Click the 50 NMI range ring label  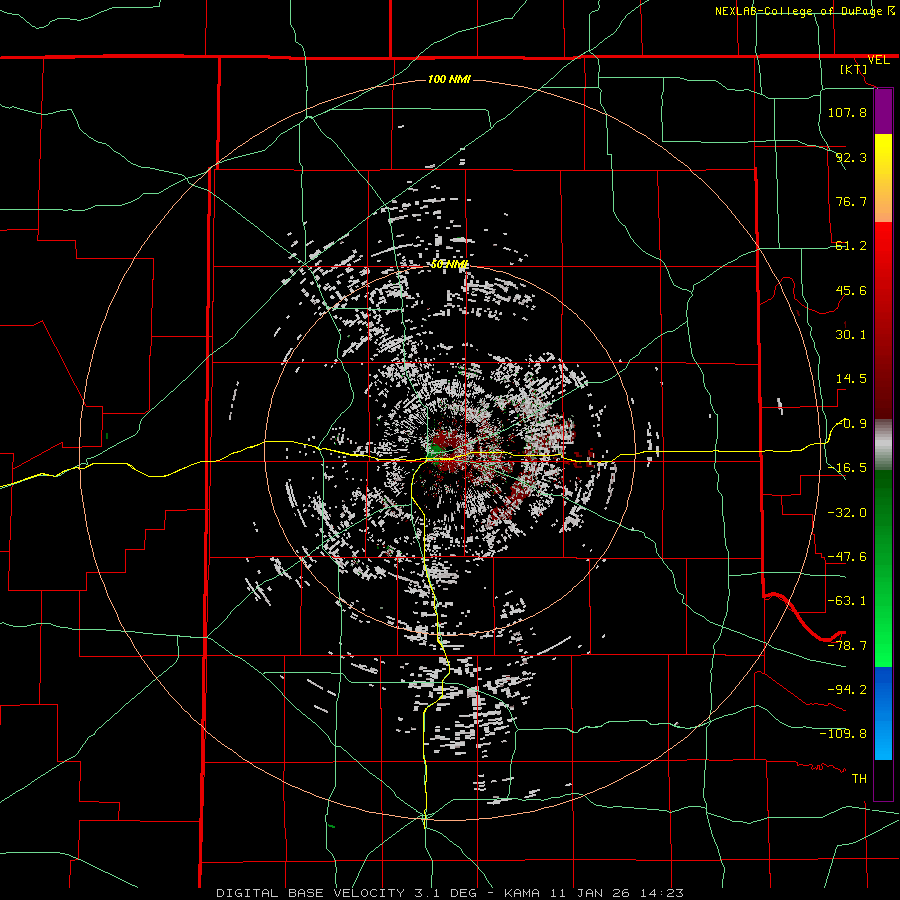(x=449, y=264)
